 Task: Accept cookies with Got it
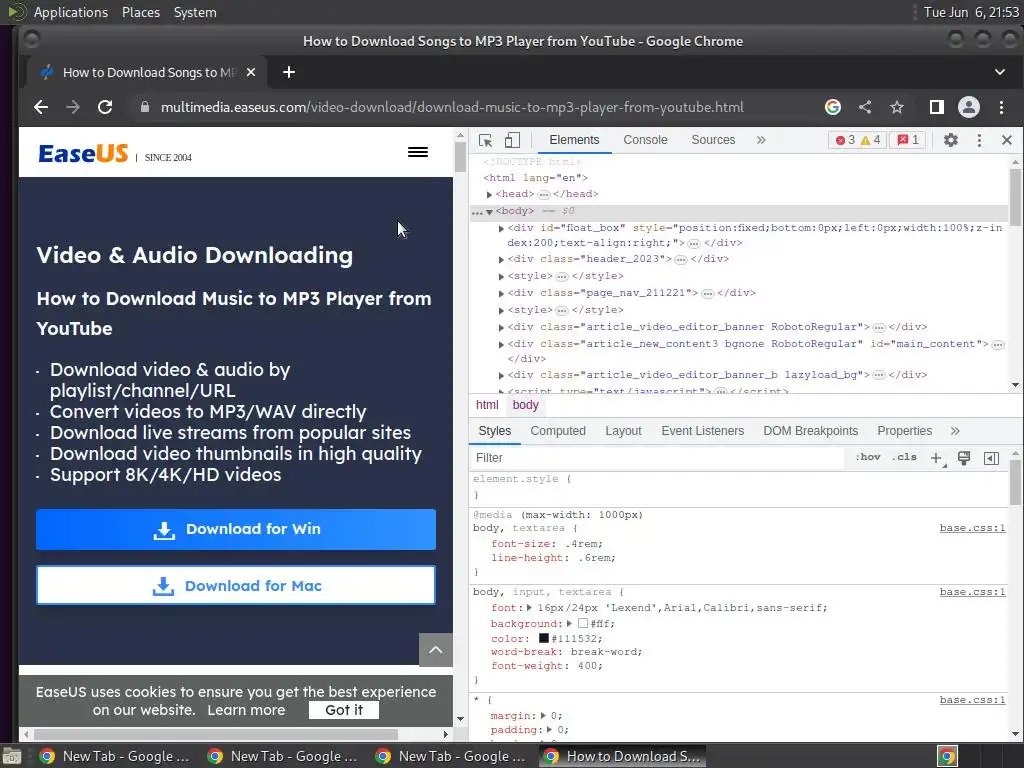344,710
